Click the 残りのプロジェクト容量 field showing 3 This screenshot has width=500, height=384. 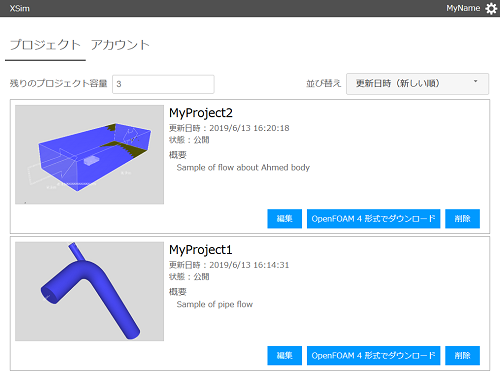coord(163,84)
